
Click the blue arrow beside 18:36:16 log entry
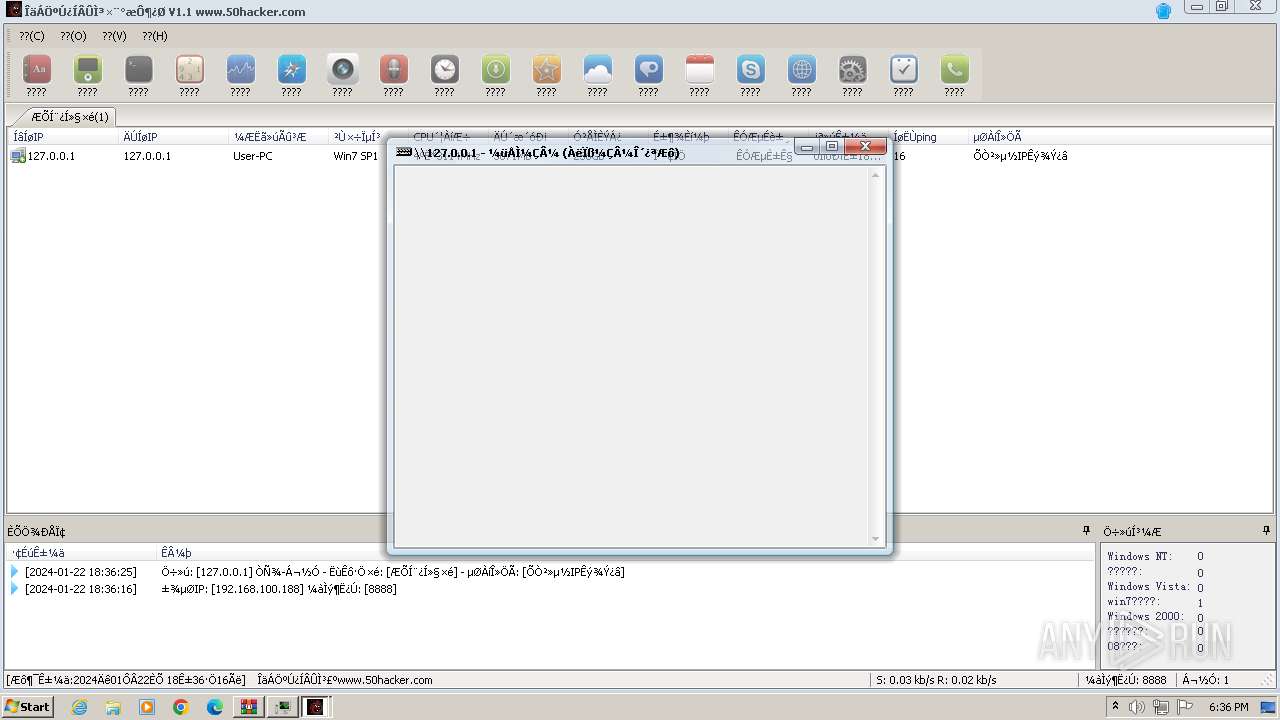click(15, 589)
